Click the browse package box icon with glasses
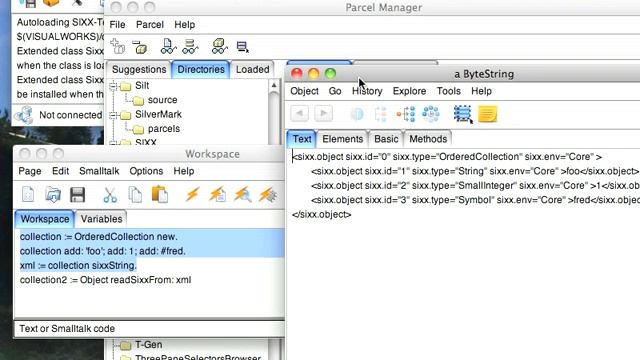 click(220, 47)
